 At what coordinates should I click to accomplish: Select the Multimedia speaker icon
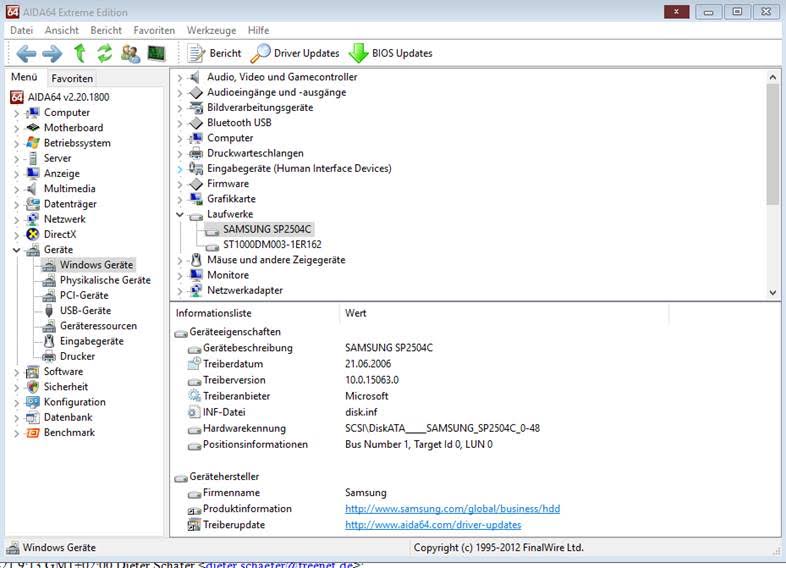(x=33, y=189)
